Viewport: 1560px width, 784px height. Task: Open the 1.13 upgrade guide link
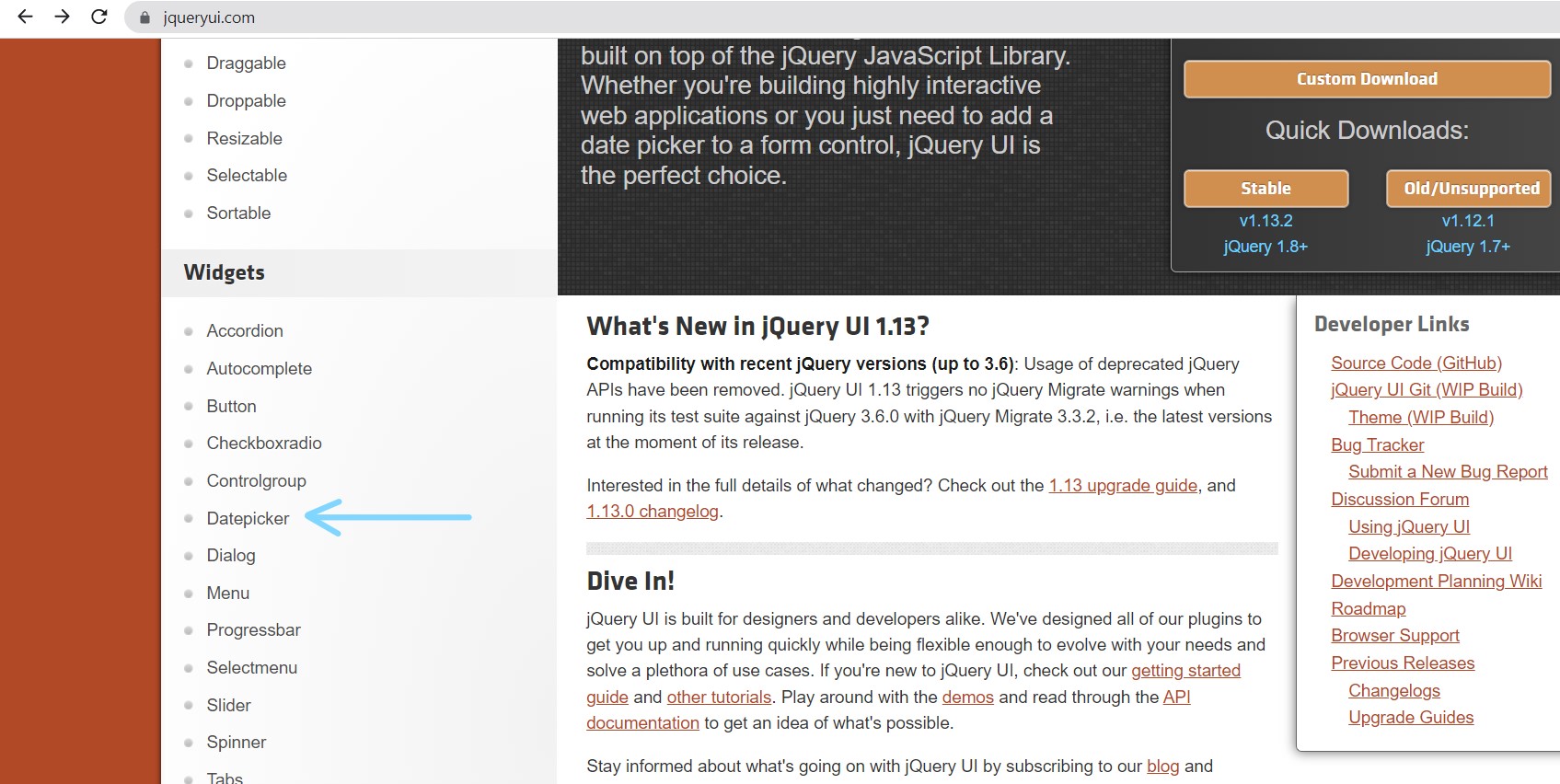point(1123,485)
